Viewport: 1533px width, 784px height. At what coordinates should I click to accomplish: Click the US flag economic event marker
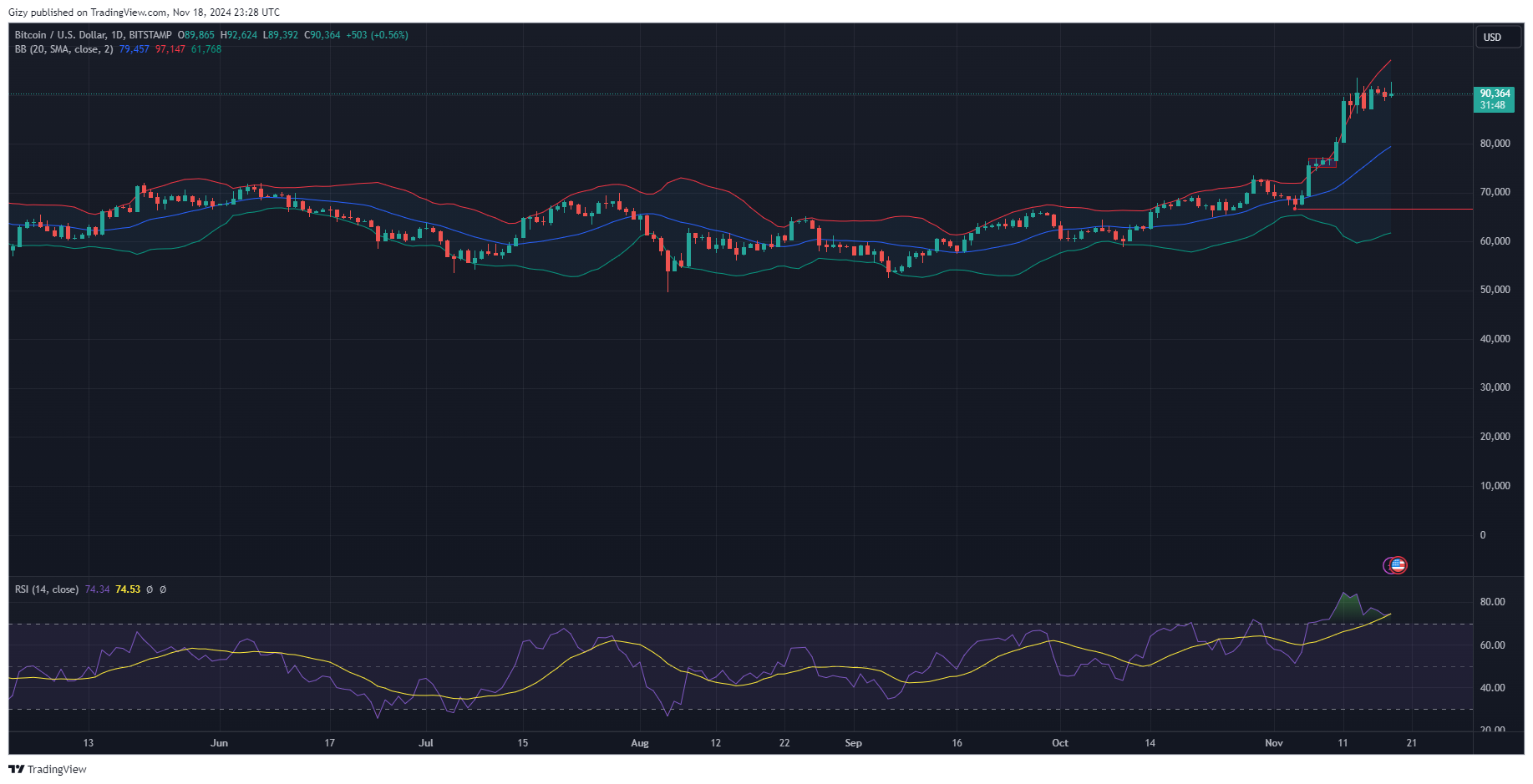tap(1398, 565)
